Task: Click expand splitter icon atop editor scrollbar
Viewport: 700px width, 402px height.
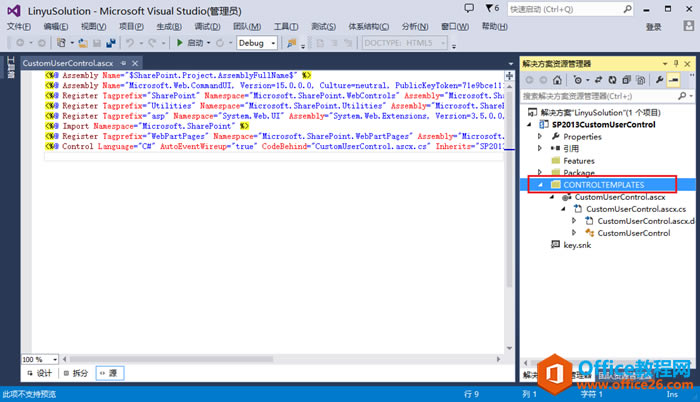Action: [x=509, y=76]
